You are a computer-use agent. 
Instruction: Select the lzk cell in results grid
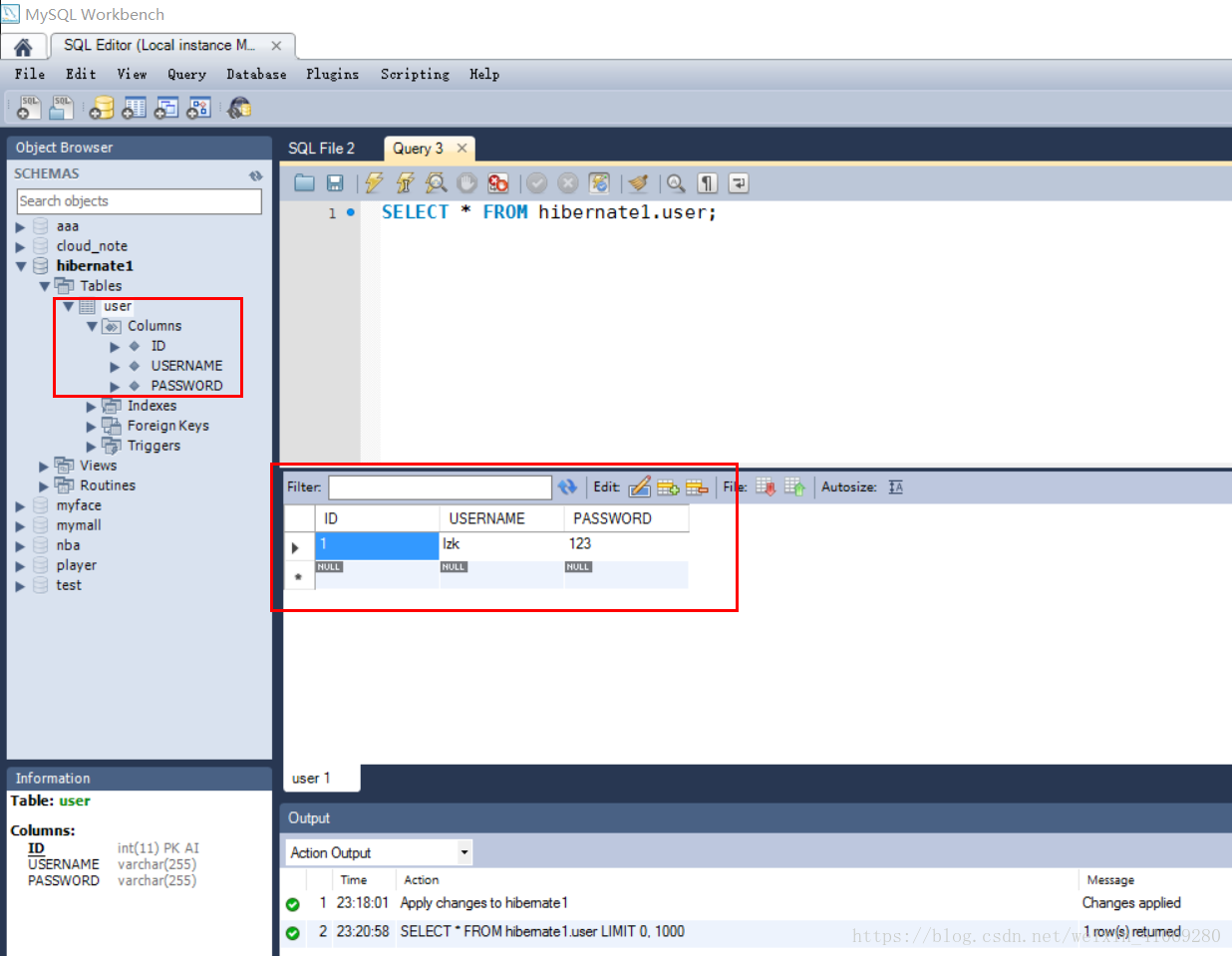[x=501, y=544]
